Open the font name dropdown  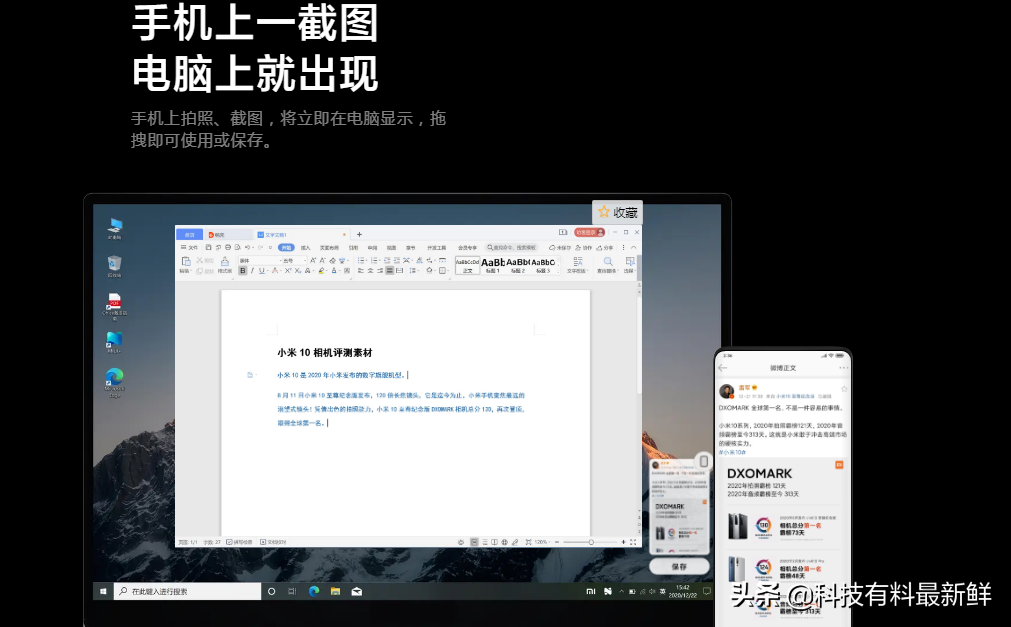tap(260, 261)
